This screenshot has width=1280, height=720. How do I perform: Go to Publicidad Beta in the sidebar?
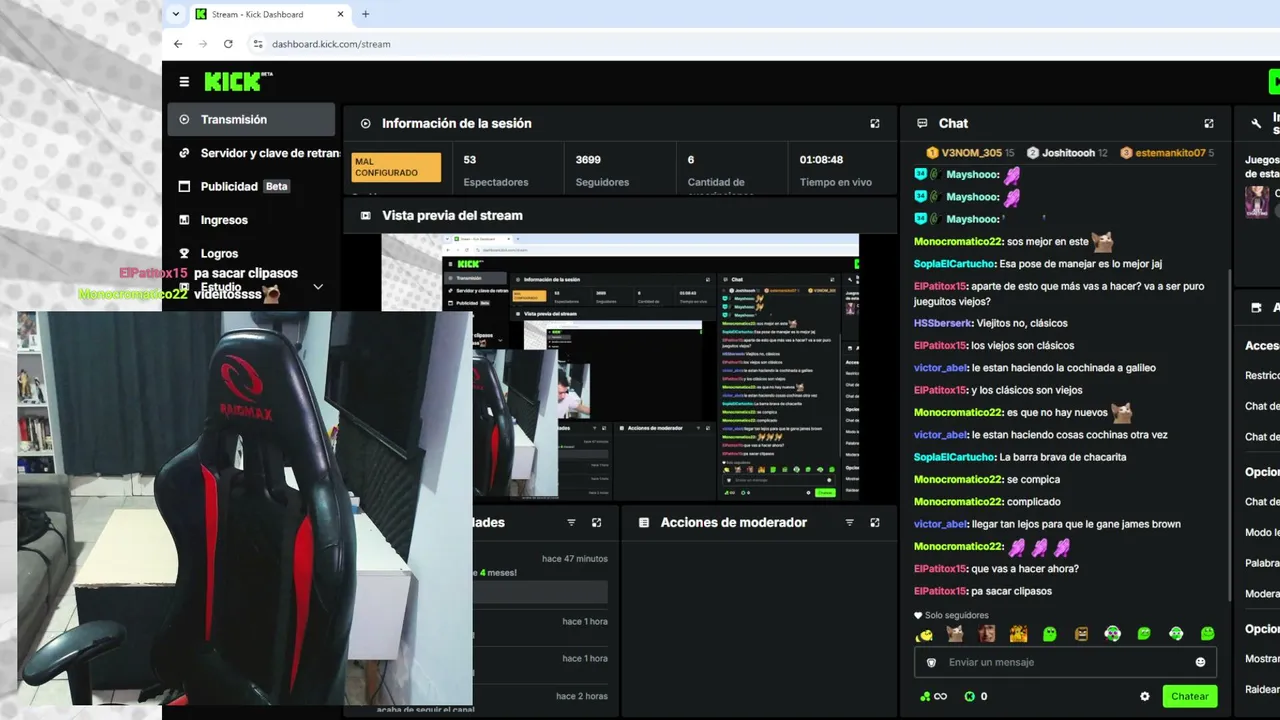pos(251,186)
